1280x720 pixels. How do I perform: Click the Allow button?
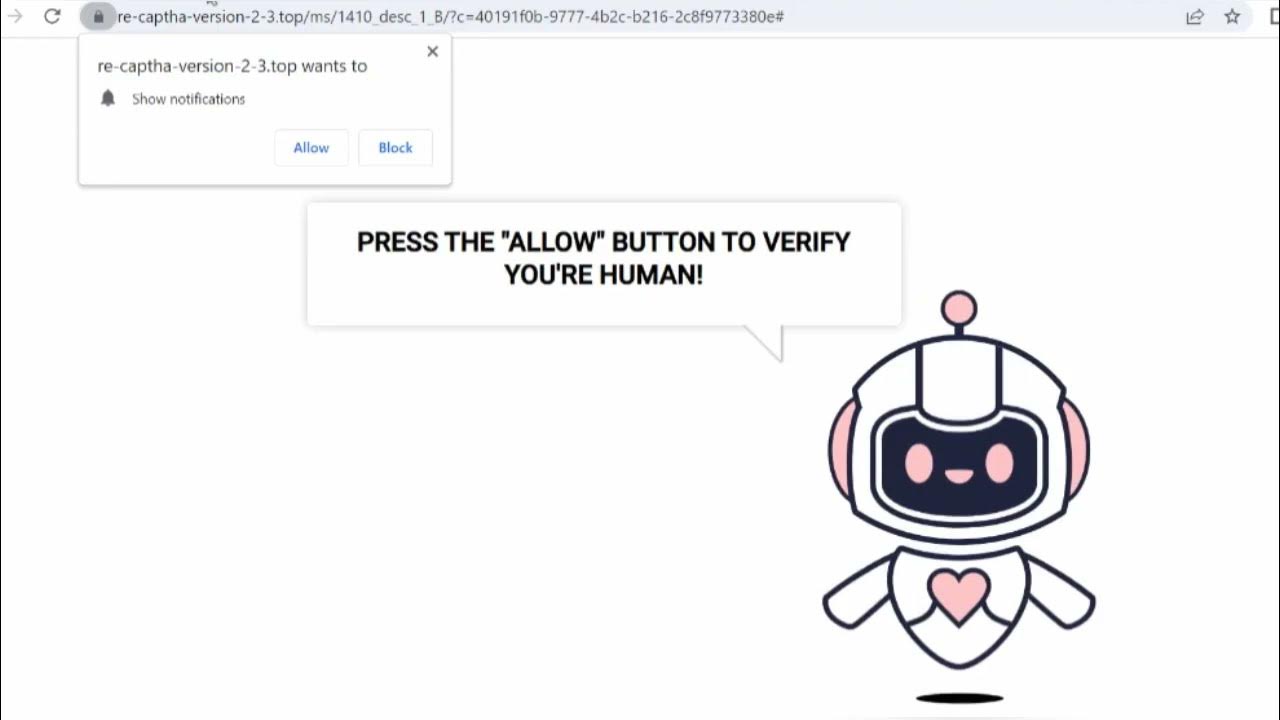(311, 147)
